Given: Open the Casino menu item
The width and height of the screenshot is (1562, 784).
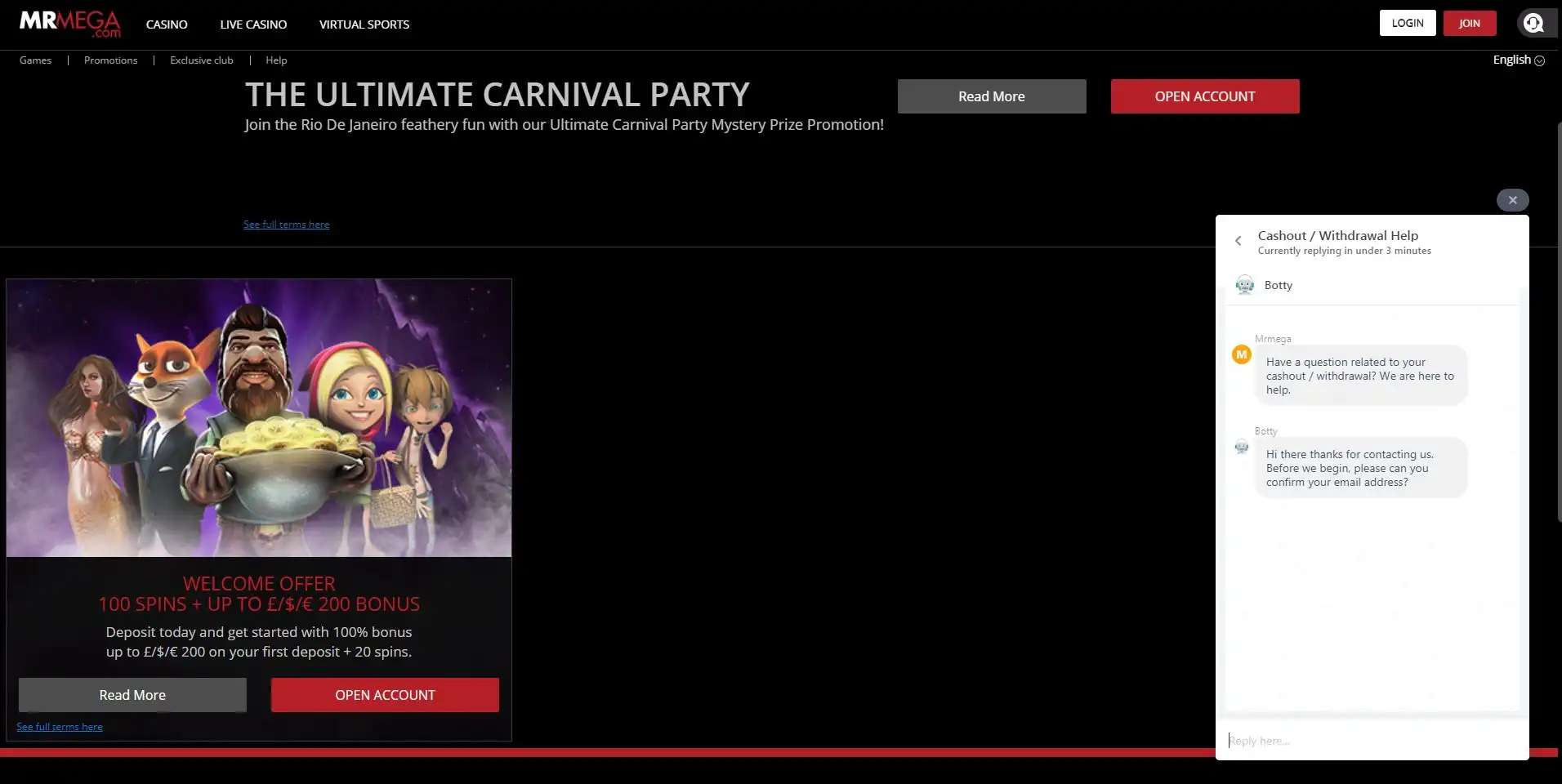Looking at the screenshot, I should 167,24.
